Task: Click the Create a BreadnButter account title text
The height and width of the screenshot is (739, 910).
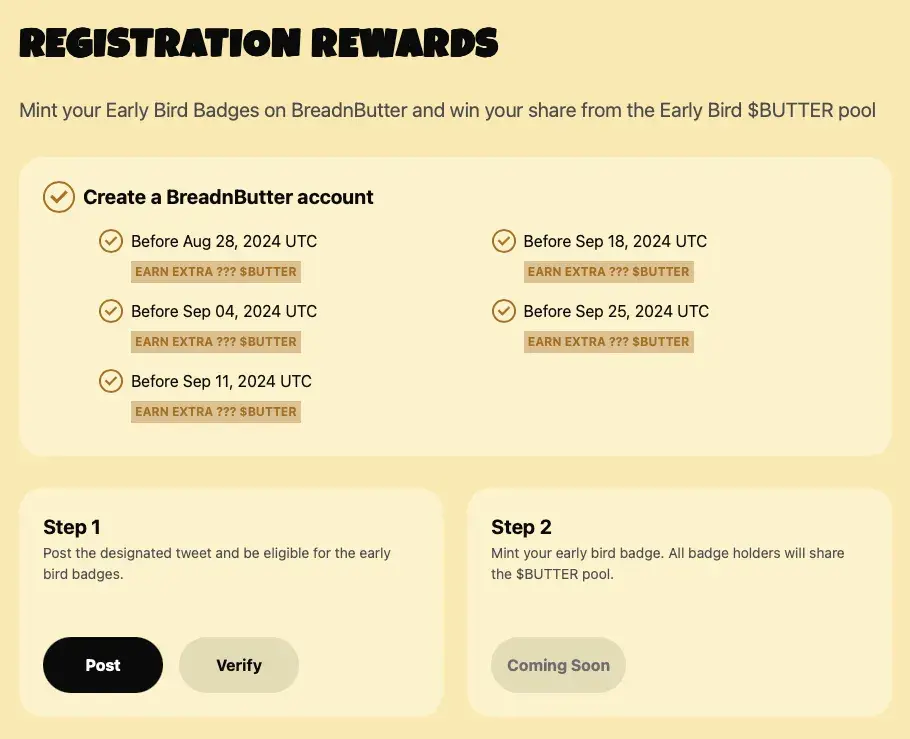Action: [x=228, y=197]
